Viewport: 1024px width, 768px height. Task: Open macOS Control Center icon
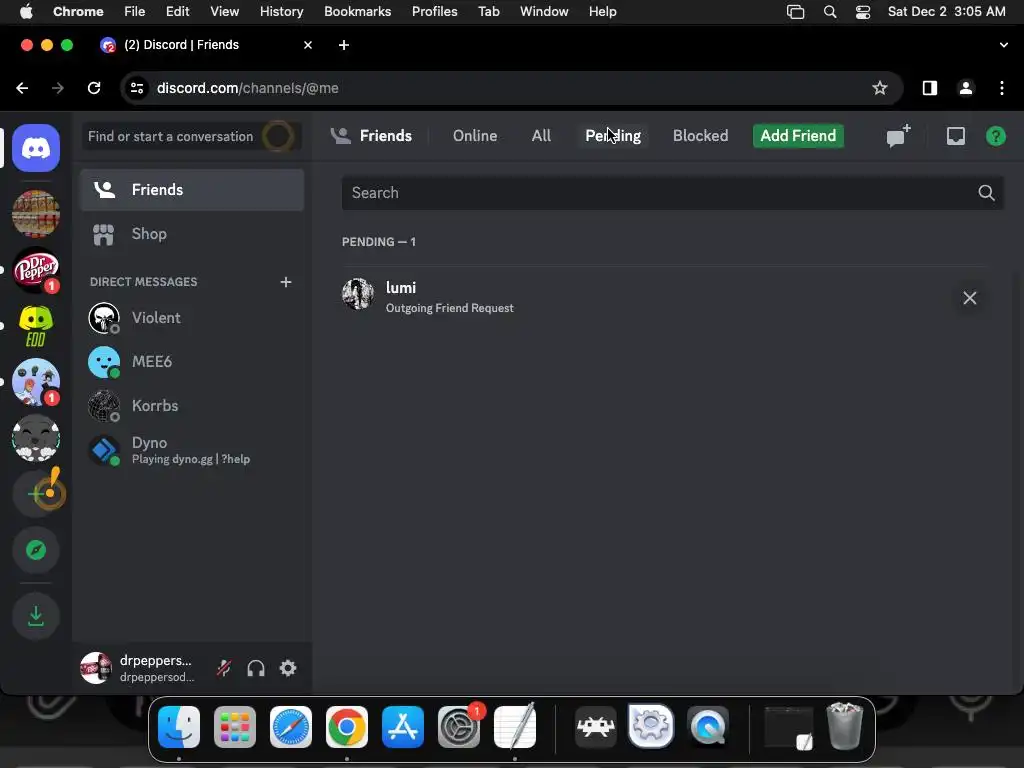pos(863,12)
